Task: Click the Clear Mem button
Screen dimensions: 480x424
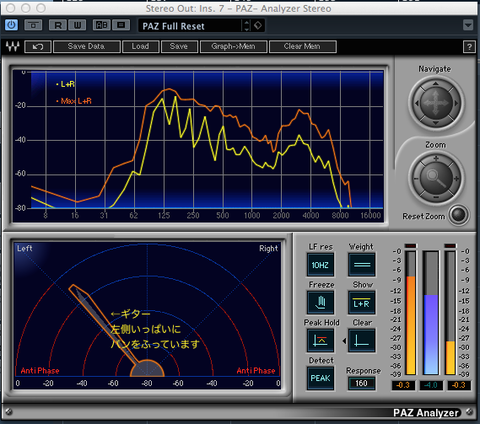Action: click(x=303, y=47)
